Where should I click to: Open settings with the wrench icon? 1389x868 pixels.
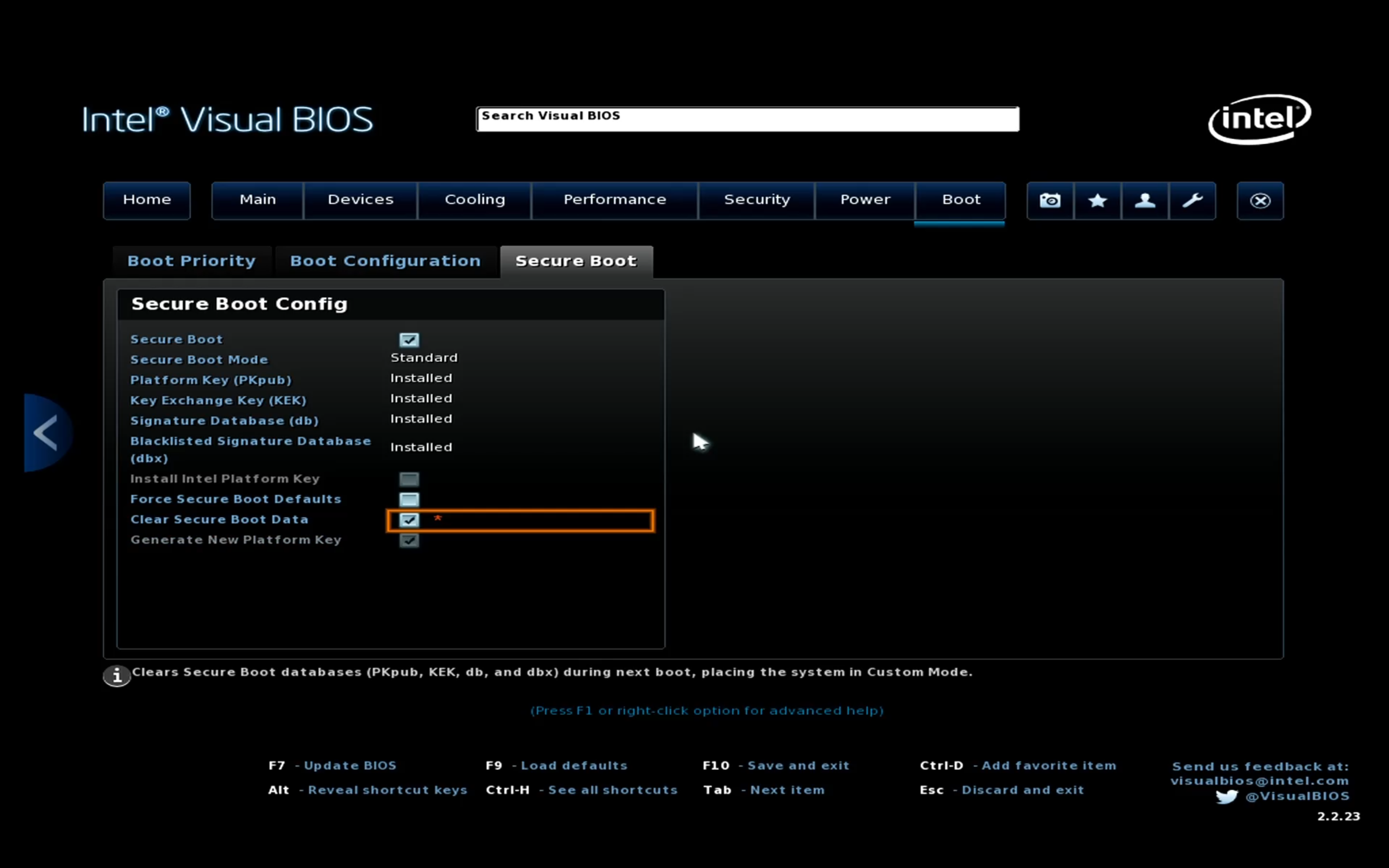tap(1193, 200)
